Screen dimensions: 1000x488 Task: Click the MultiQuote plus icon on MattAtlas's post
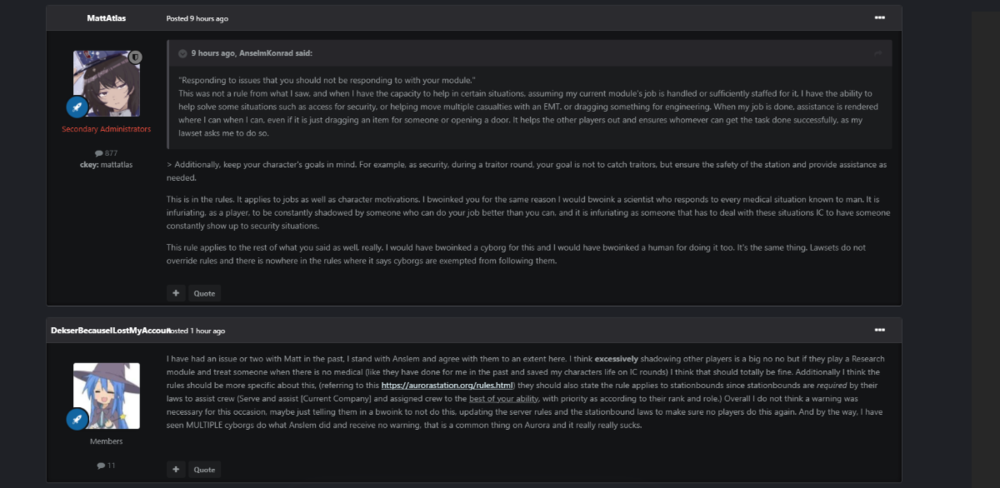coord(176,293)
